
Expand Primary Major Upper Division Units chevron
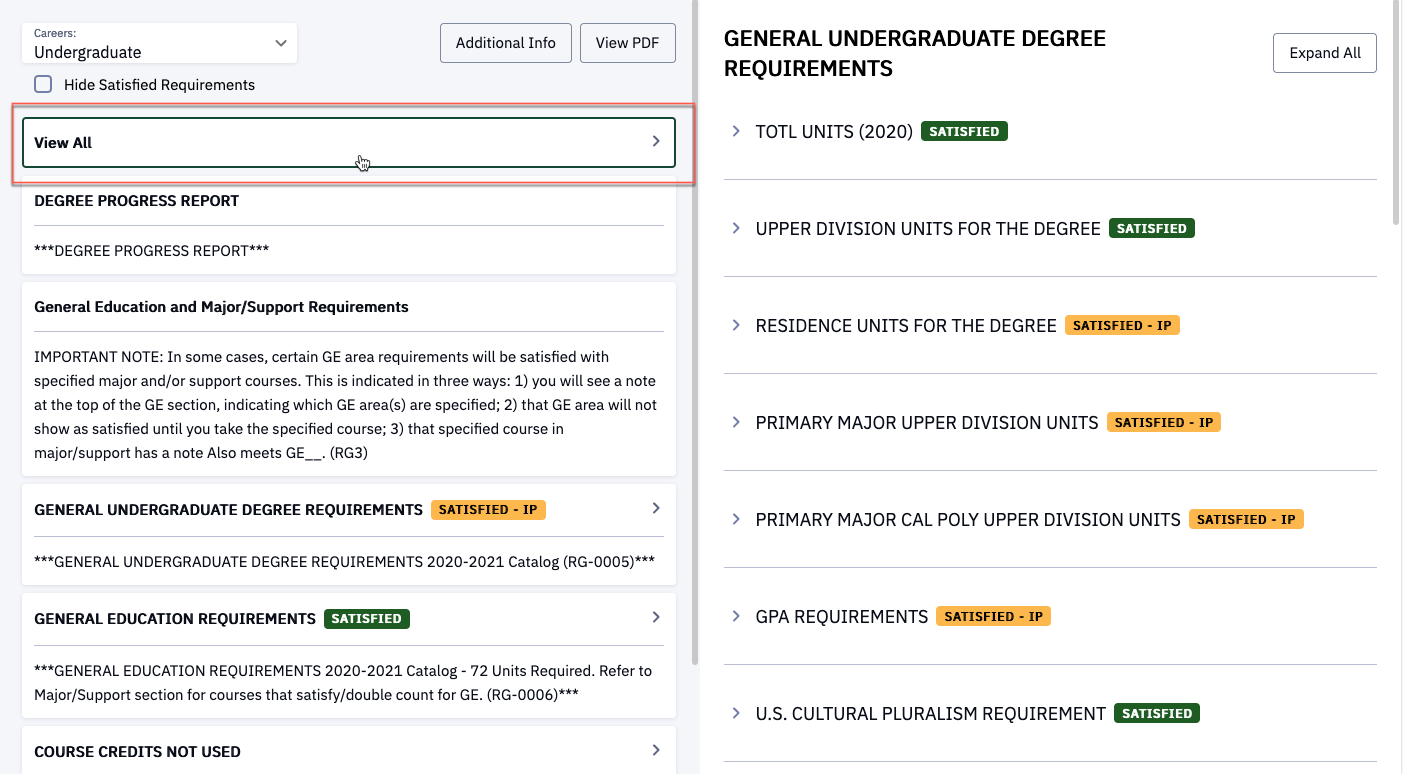[736, 422]
